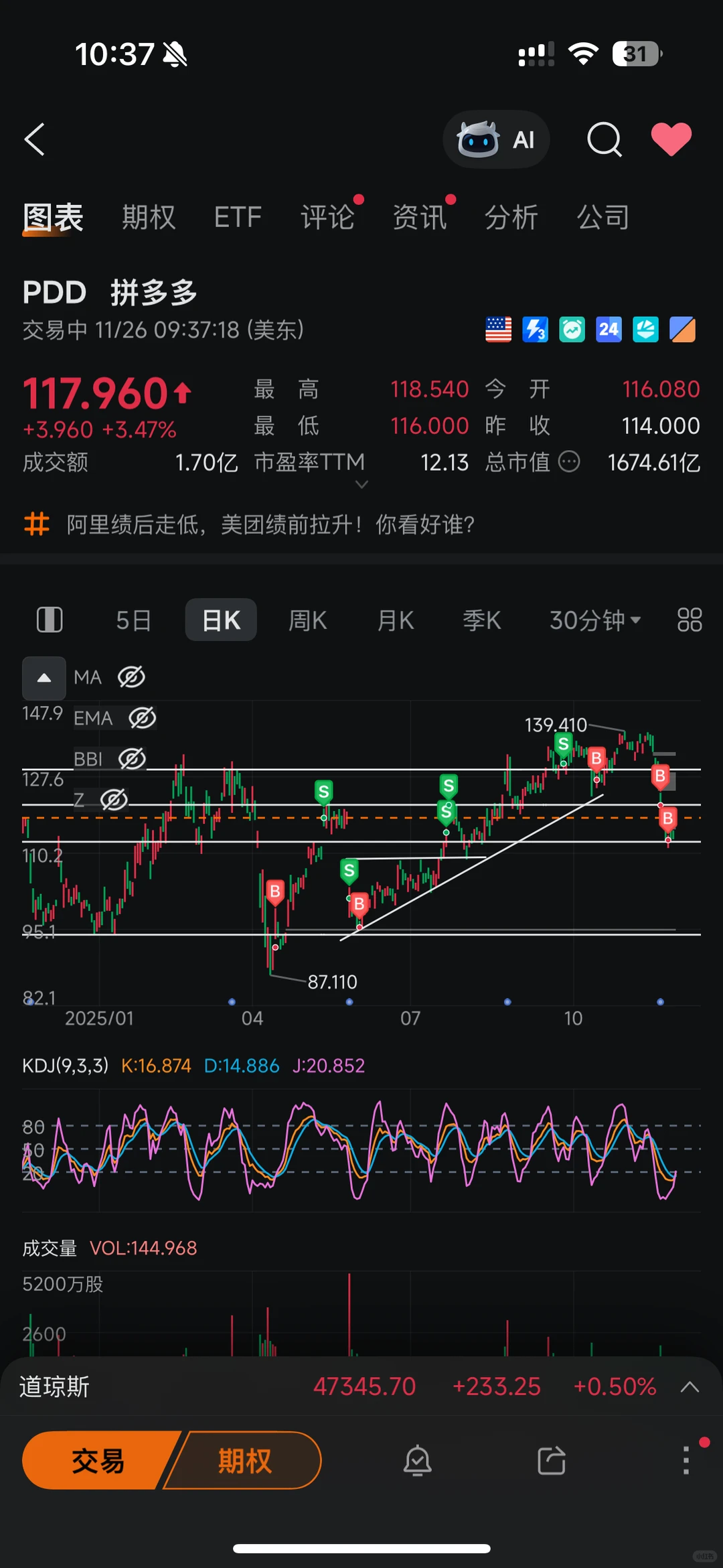Open the 评论 tab
The width and height of the screenshot is (723, 1568).
[327, 218]
